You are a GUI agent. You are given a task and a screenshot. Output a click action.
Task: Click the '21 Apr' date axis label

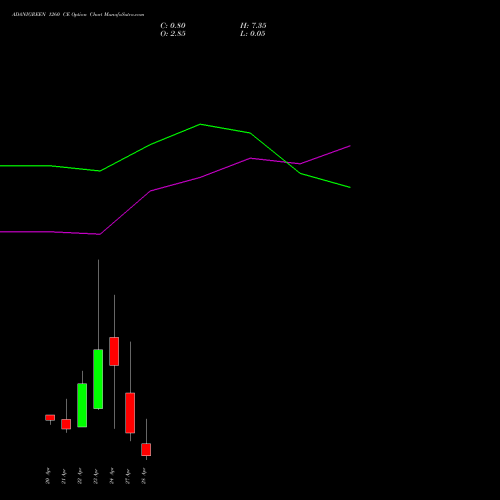tap(64, 476)
